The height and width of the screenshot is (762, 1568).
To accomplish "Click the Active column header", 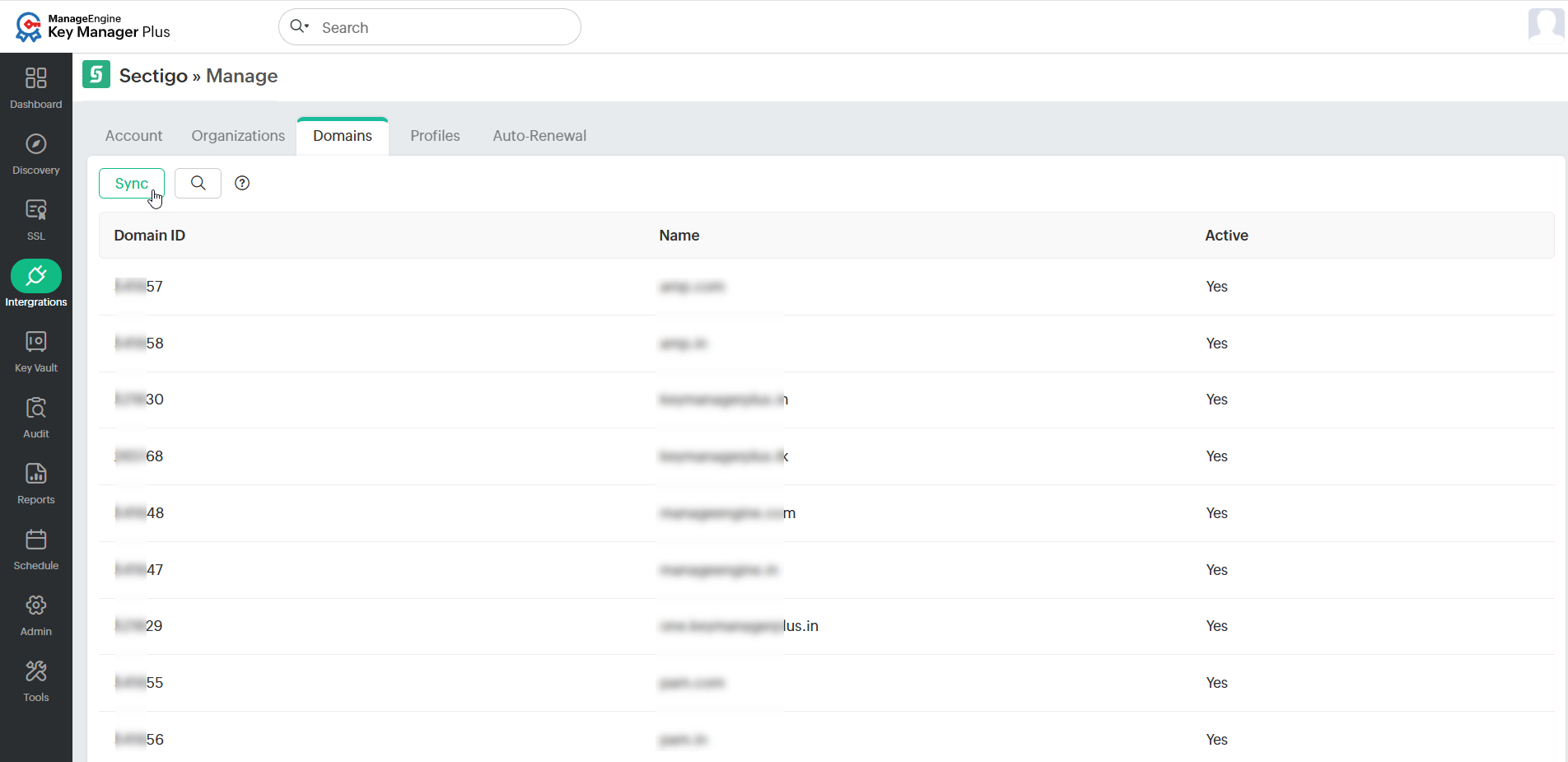I will (1226, 236).
